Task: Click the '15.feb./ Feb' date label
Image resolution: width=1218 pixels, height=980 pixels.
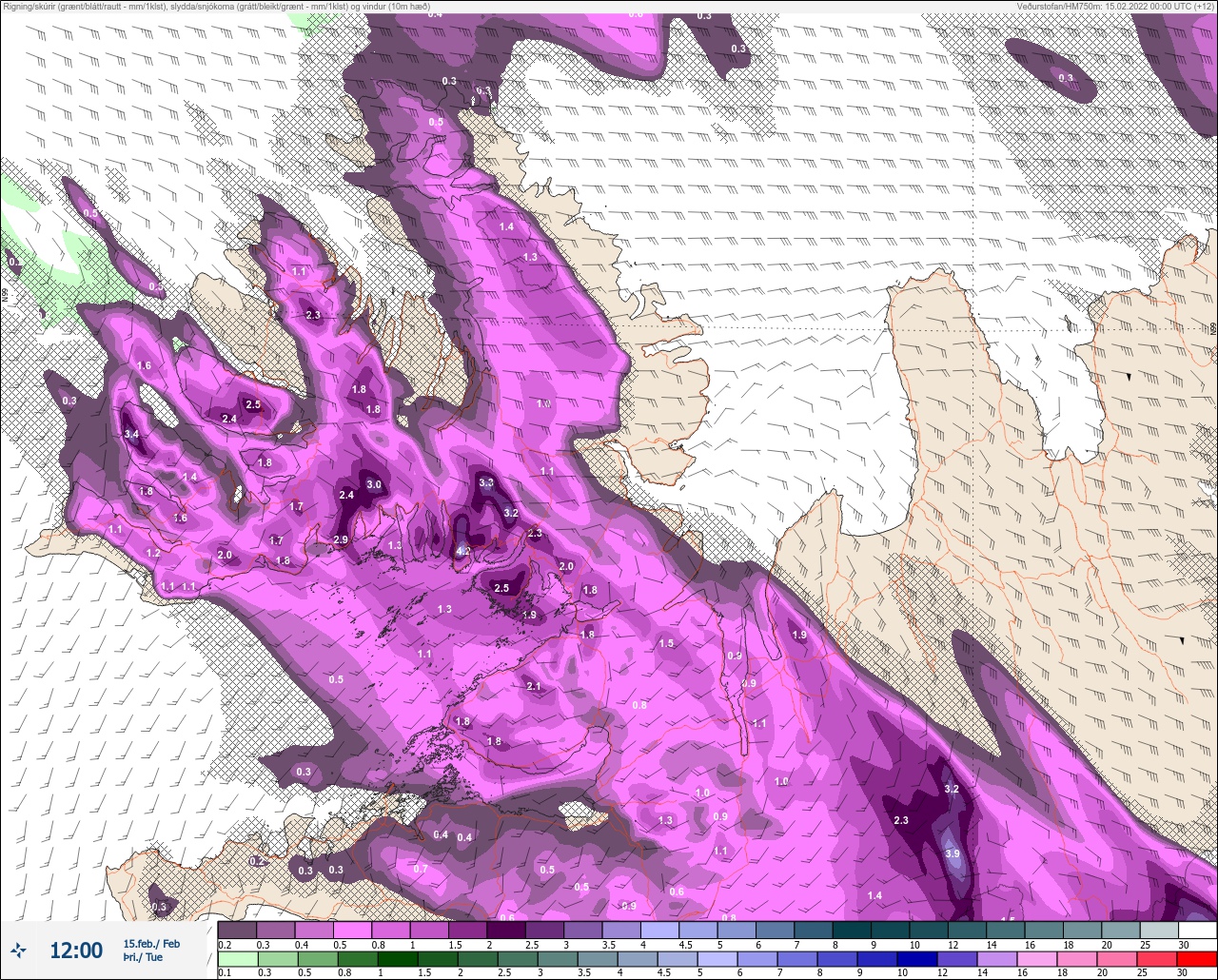Action: pyautogui.click(x=150, y=943)
